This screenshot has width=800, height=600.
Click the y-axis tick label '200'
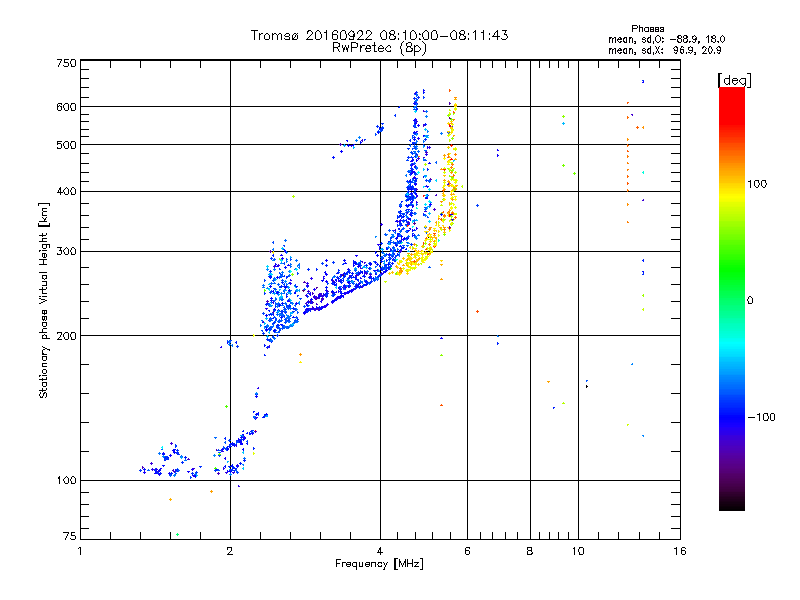click(66, 336)
